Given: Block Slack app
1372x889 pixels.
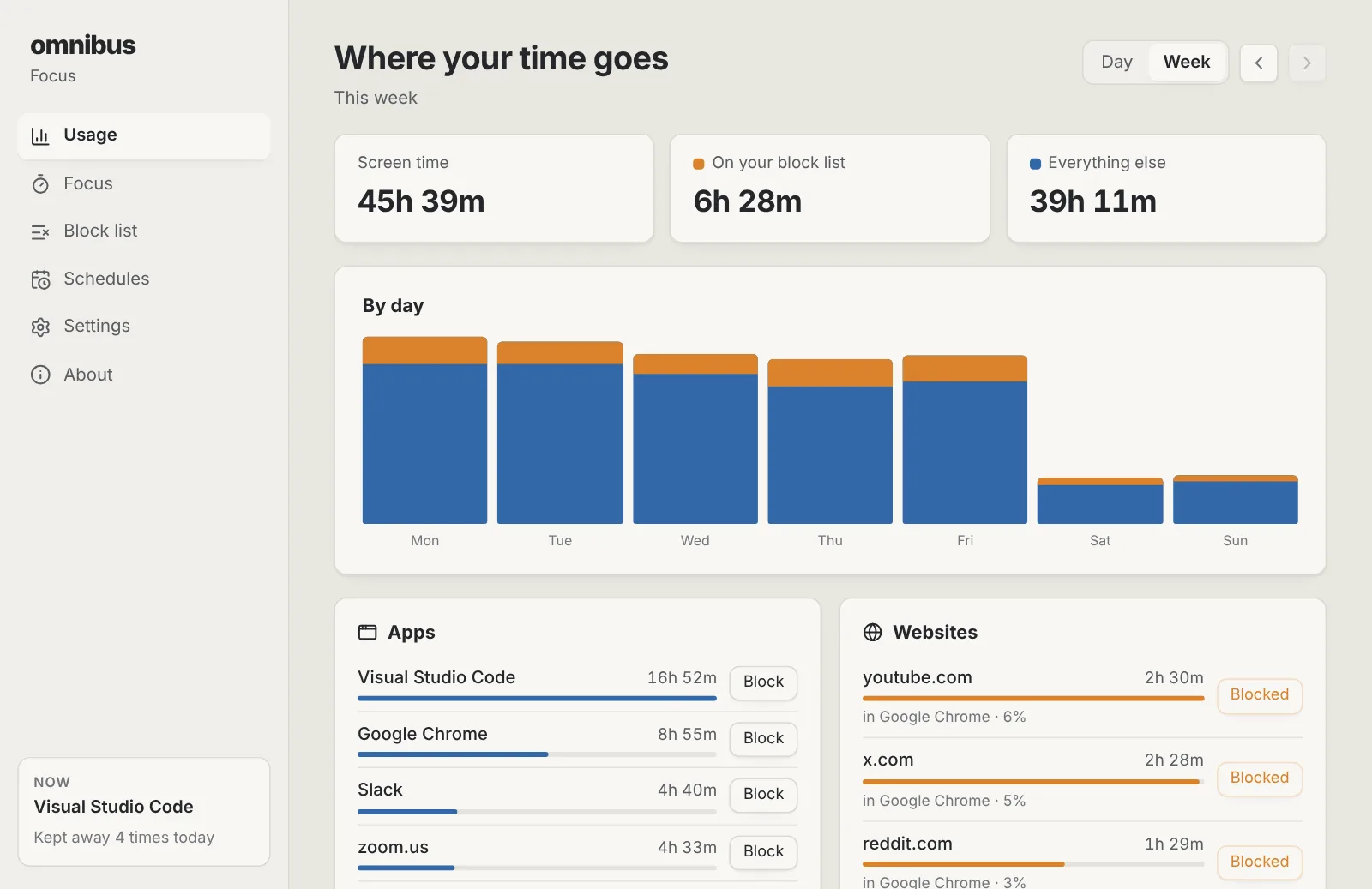Looking at the screenshot, I should (763, 794).
